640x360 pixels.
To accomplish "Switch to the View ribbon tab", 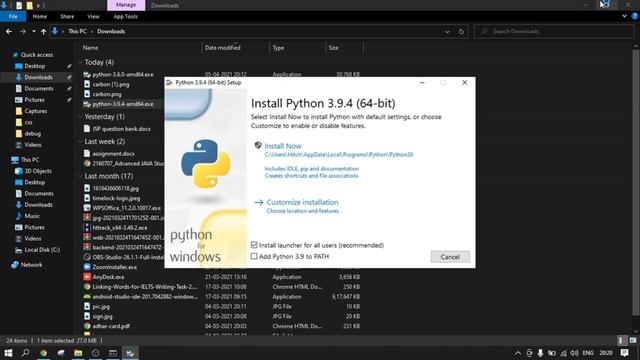I will 93,16.
